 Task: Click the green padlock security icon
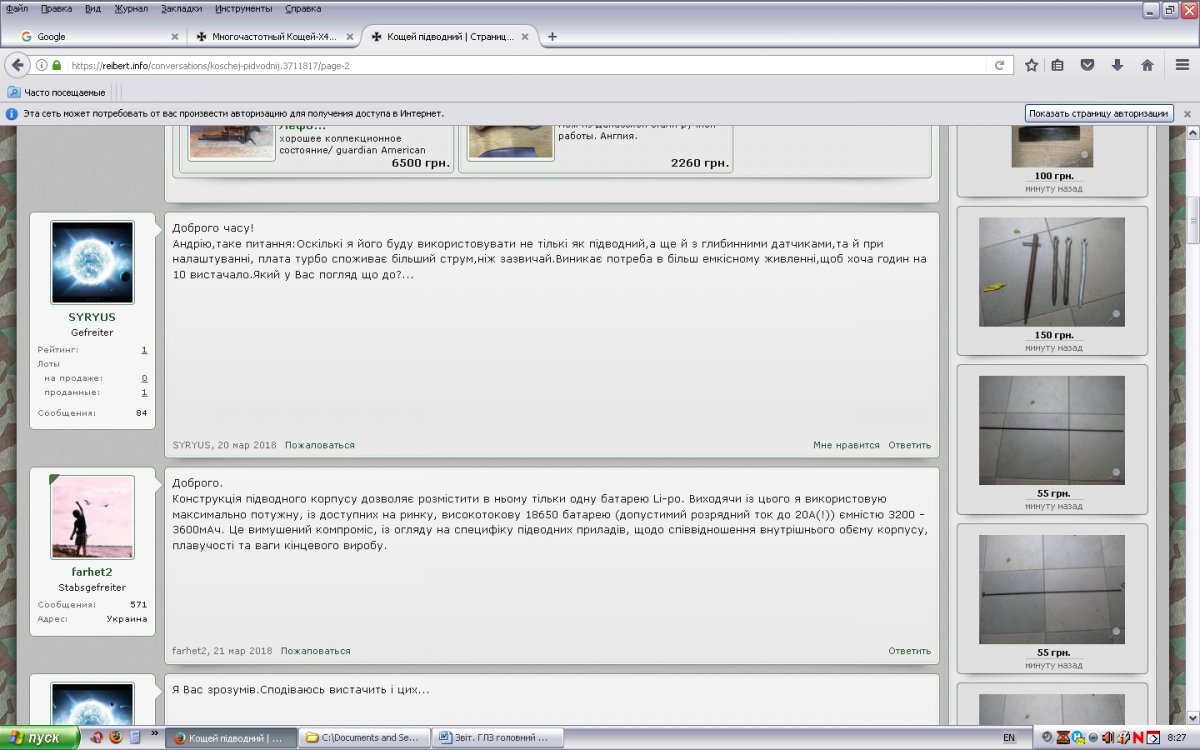[x=57, y=65]
